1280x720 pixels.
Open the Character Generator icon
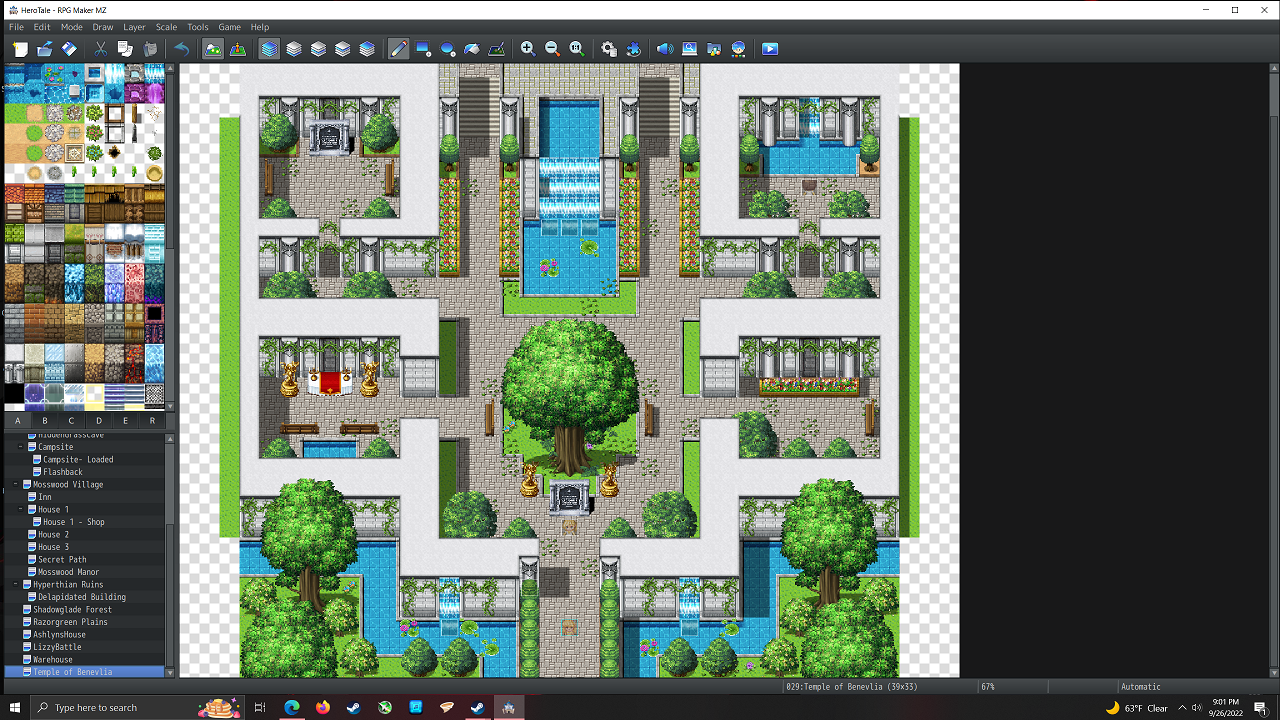pos(738,49)
